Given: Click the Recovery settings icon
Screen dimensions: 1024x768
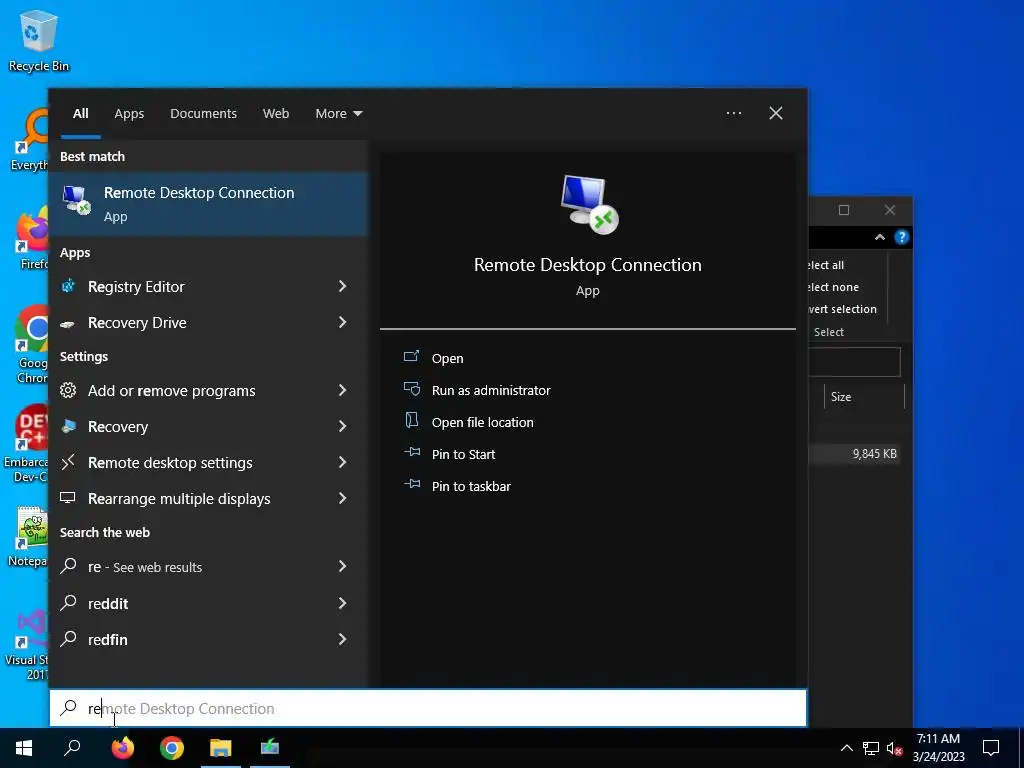Looking at the screenshot, I should [x=68, y=426].
